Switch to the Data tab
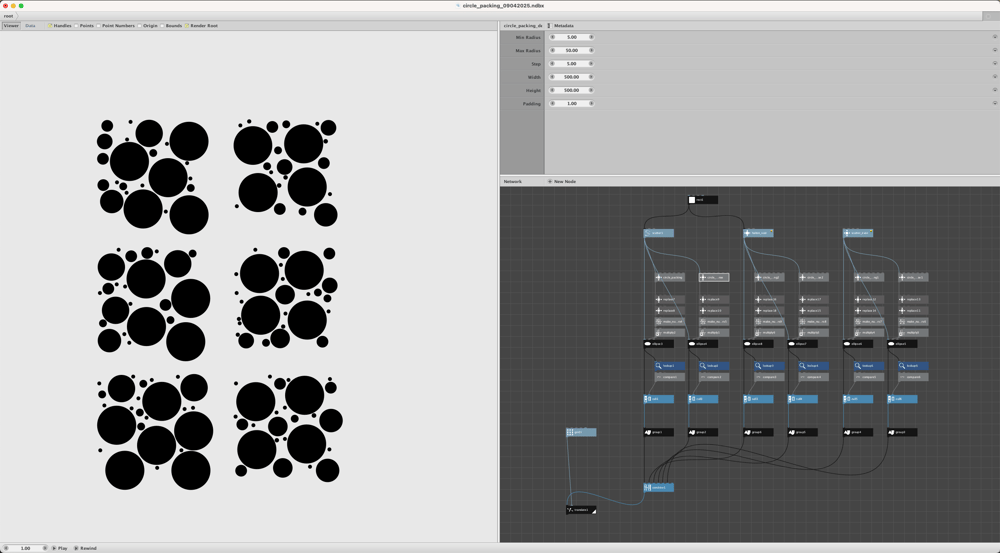The image size is (1000, 553). click(x=30, y=26)
